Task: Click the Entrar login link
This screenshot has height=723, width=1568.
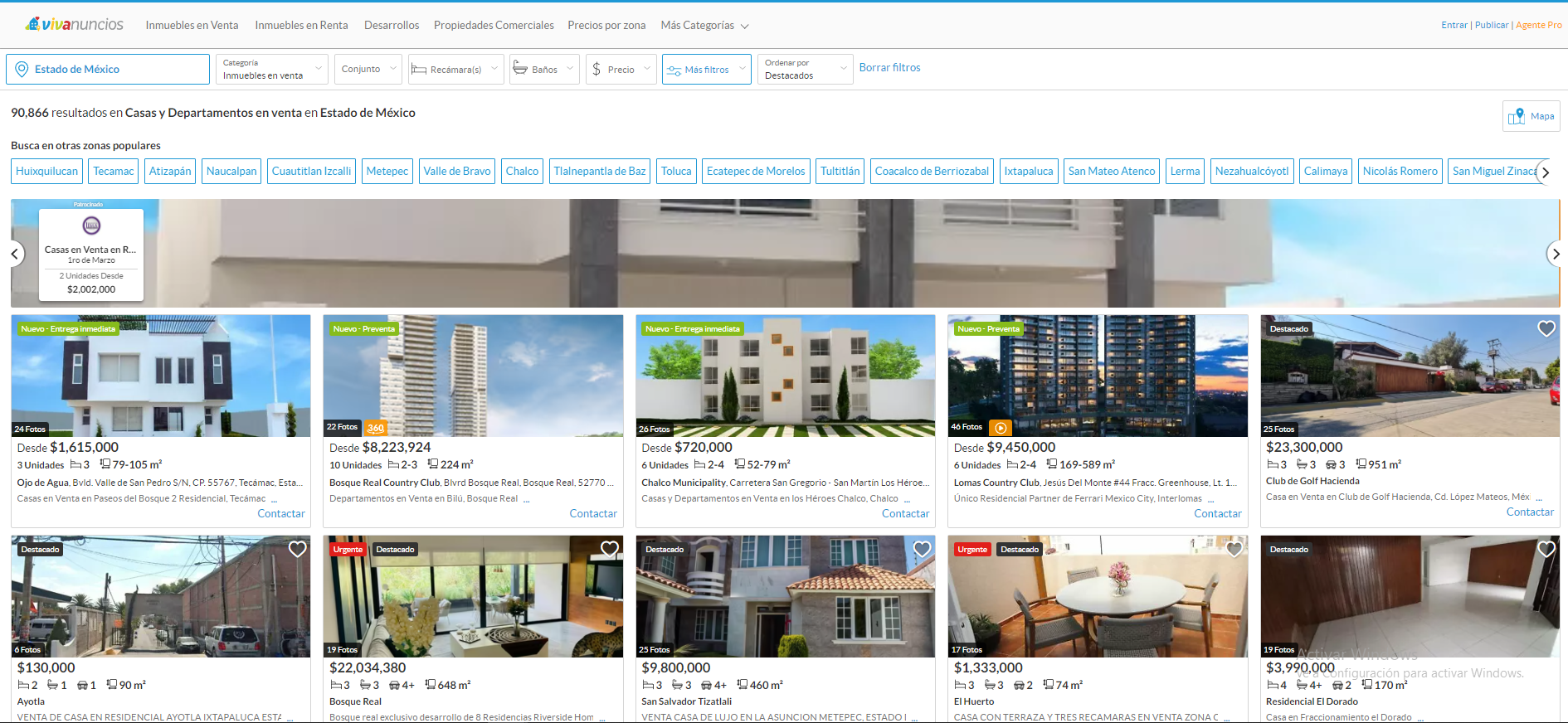Action: (x=1454, y=25)
